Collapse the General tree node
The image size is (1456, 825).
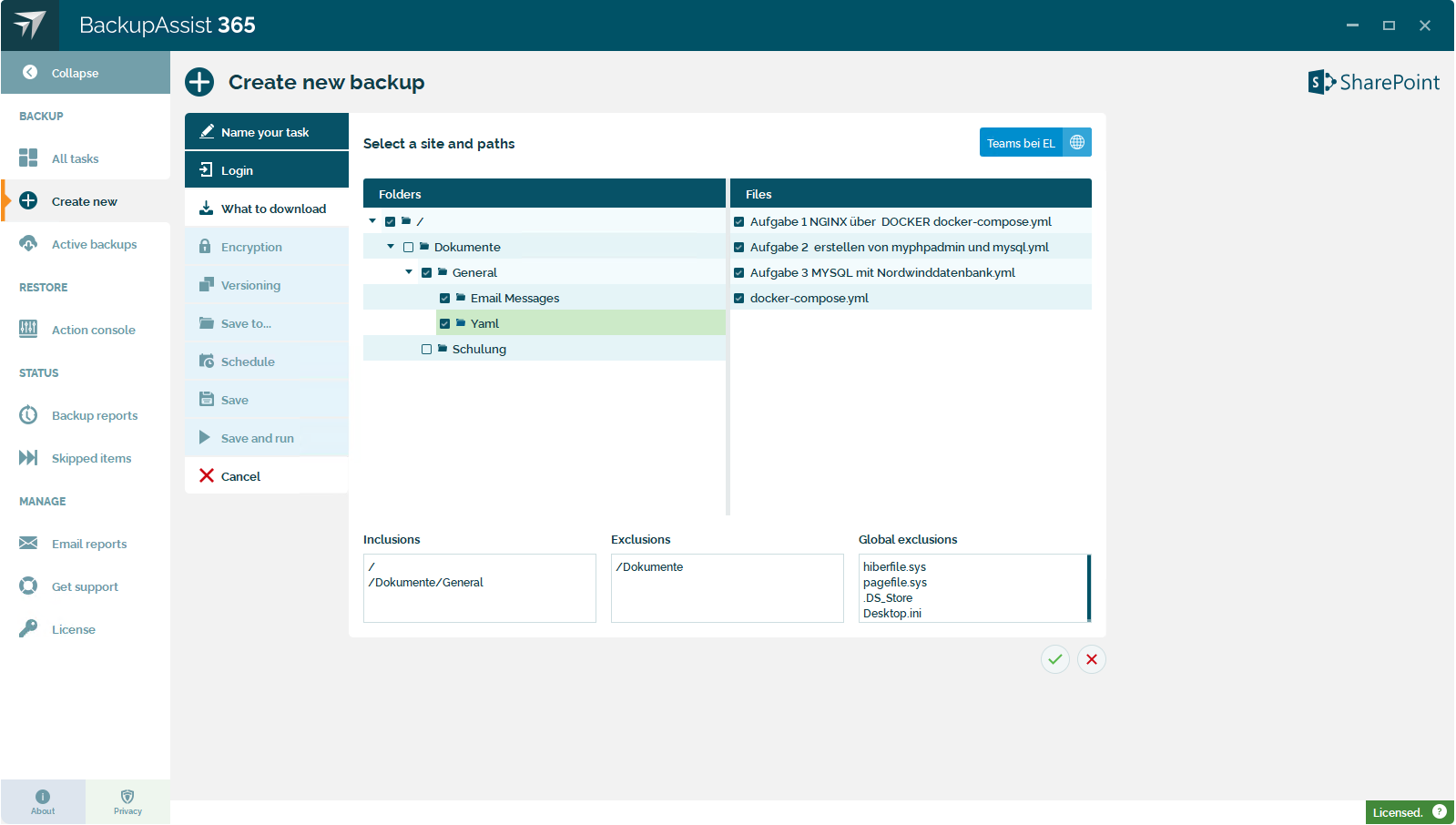409,271
